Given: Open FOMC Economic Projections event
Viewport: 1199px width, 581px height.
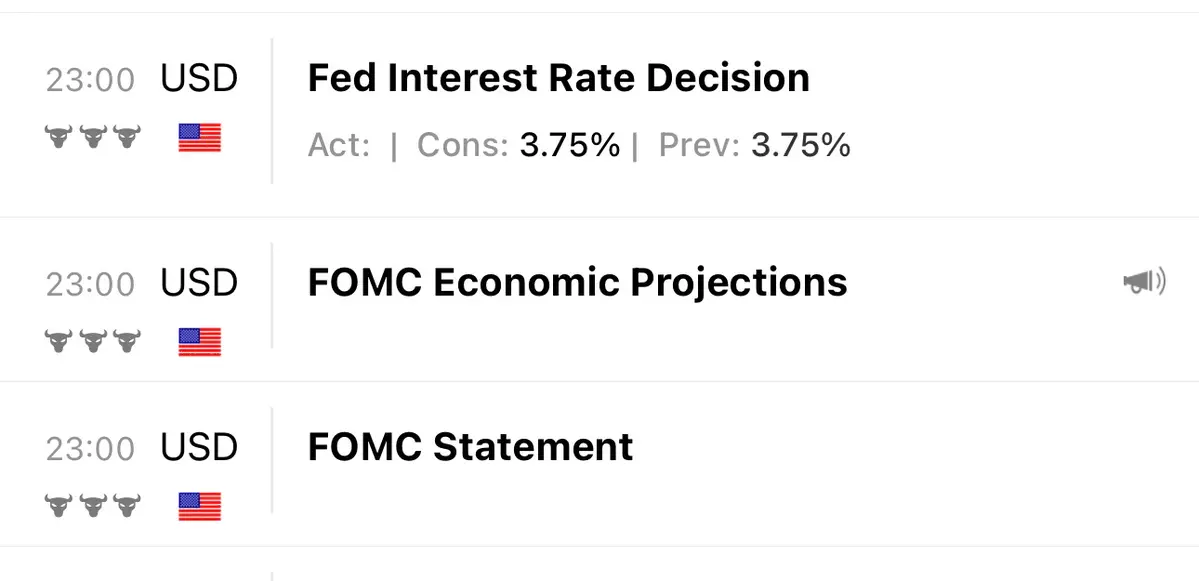Looking at the screenshot, I should [x=577, y=283].
